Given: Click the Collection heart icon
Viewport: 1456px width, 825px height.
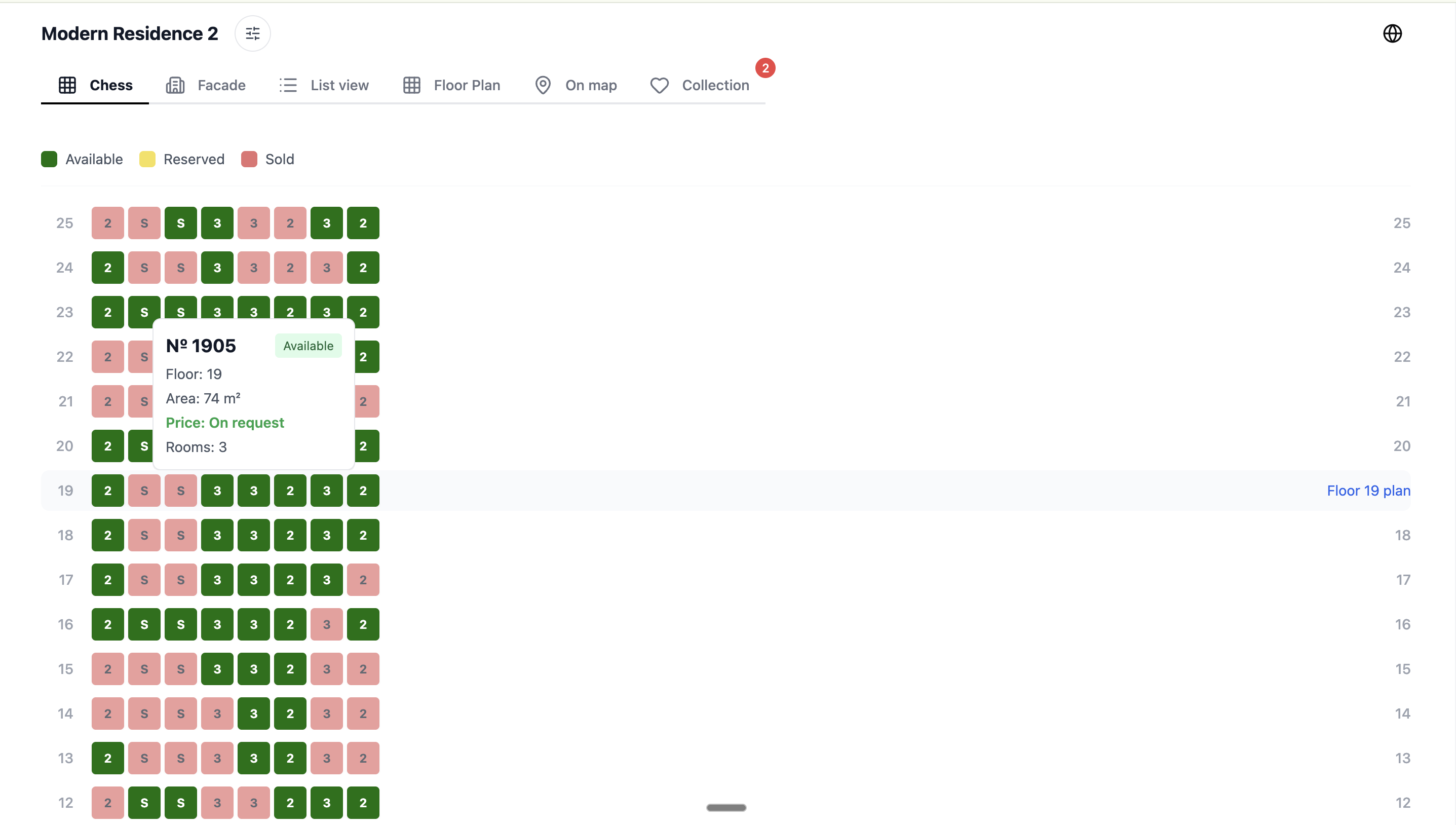Looking at the screenshot, I should click(659, 85).
